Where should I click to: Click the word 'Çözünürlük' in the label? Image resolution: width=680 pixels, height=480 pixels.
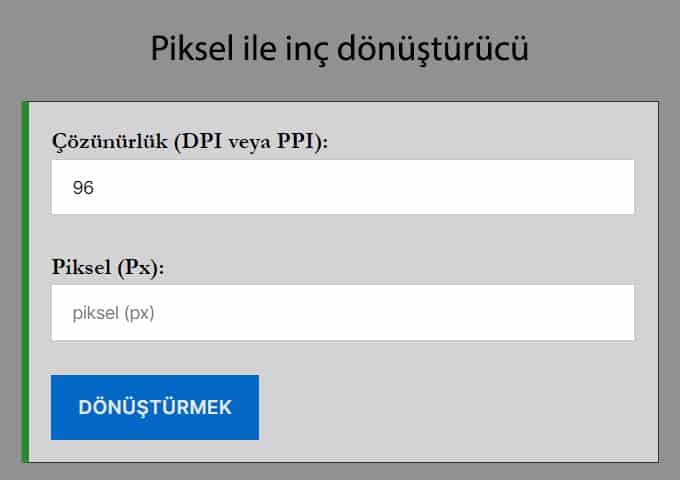110,141
